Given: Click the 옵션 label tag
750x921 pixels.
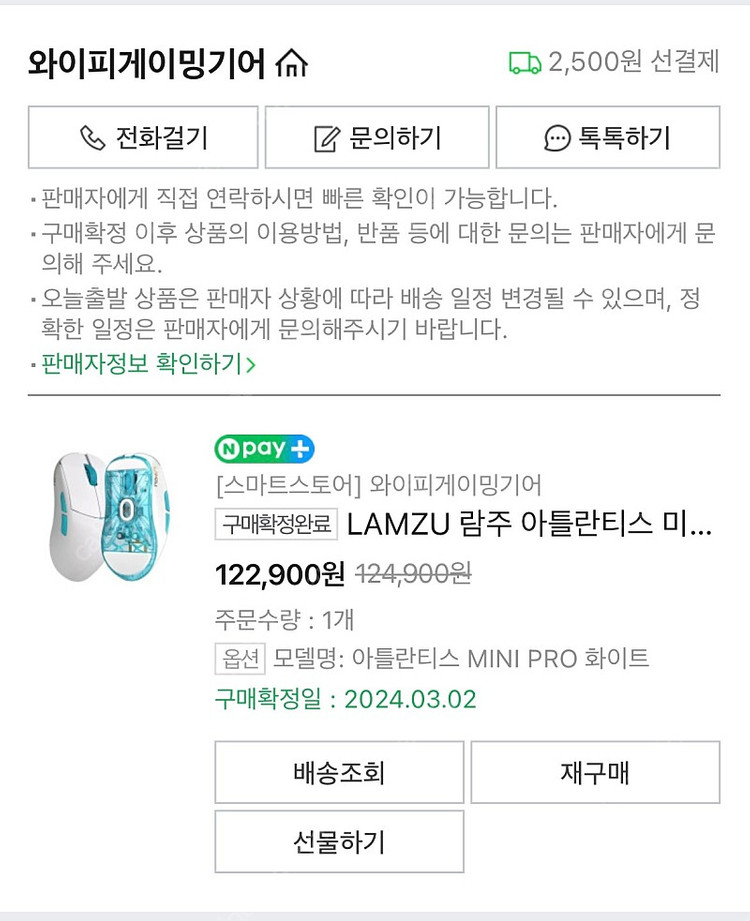Looking at the screenshot, I should [x=239, y=658].
